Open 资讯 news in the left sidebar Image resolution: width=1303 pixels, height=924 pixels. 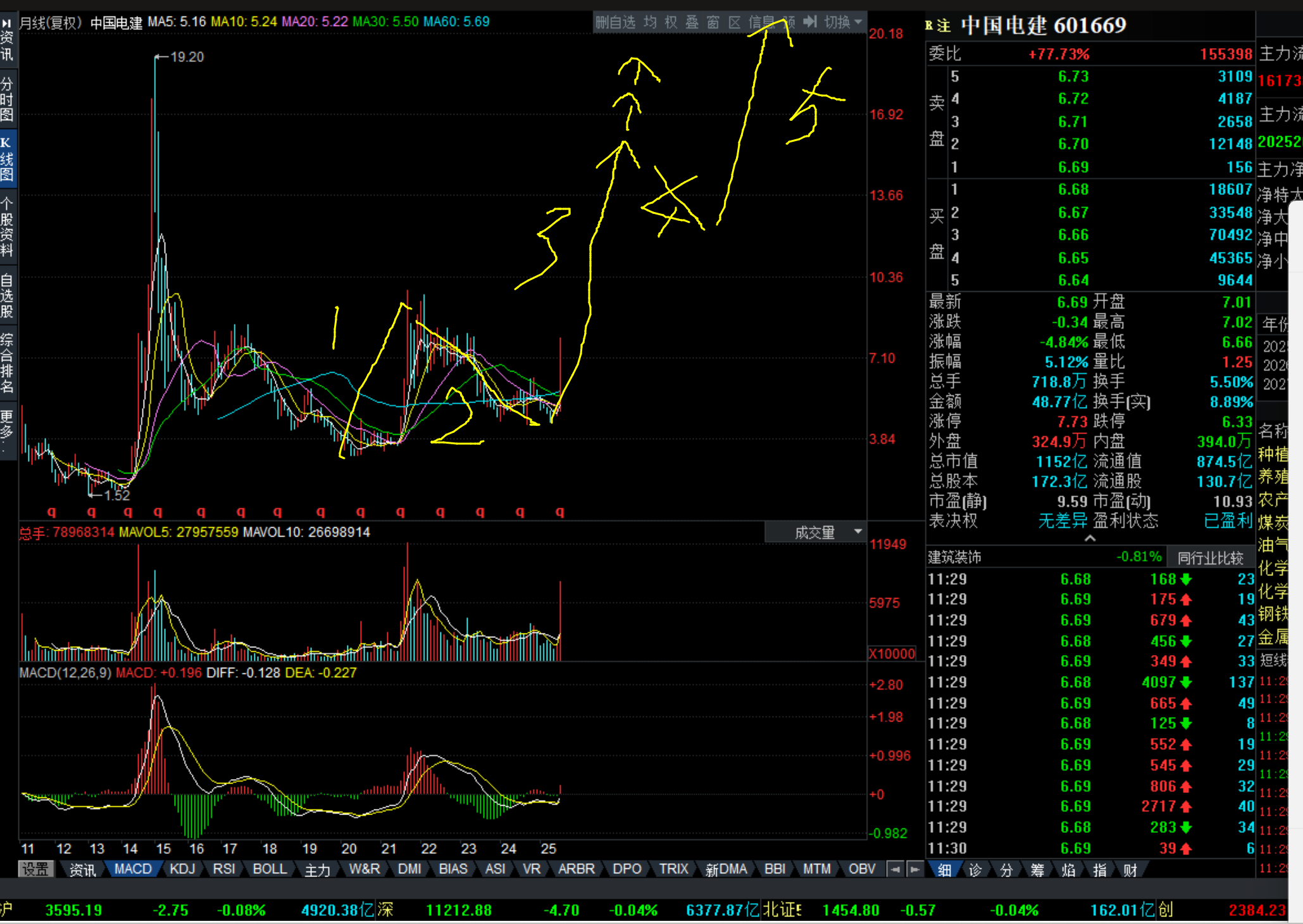coord(7,39)
